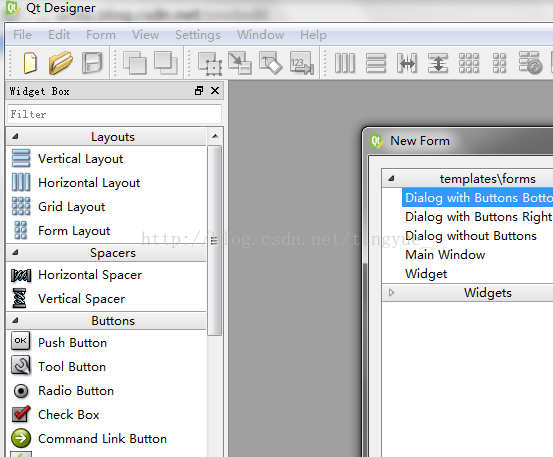Screen dimensions: 553x457
Task: Select the Grid Layout widget icon
Action: click(x=21, y=206)
